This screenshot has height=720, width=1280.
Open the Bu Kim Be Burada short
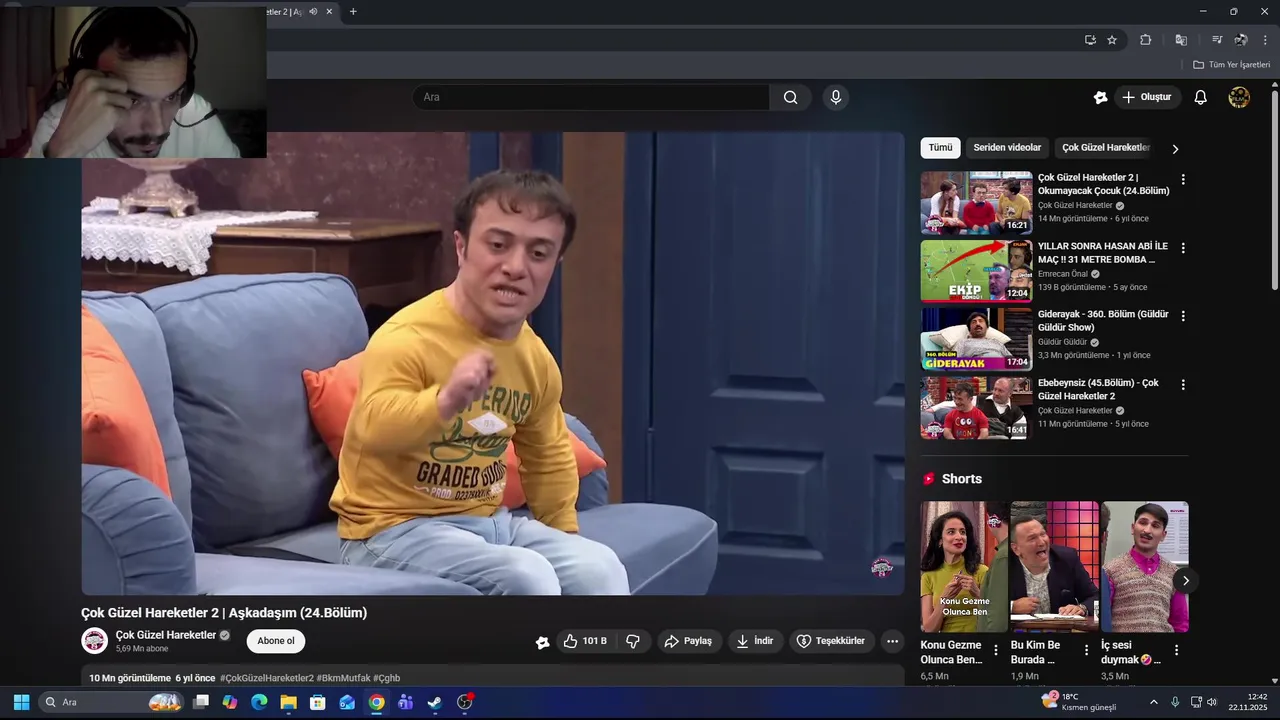pos(1054,567)
